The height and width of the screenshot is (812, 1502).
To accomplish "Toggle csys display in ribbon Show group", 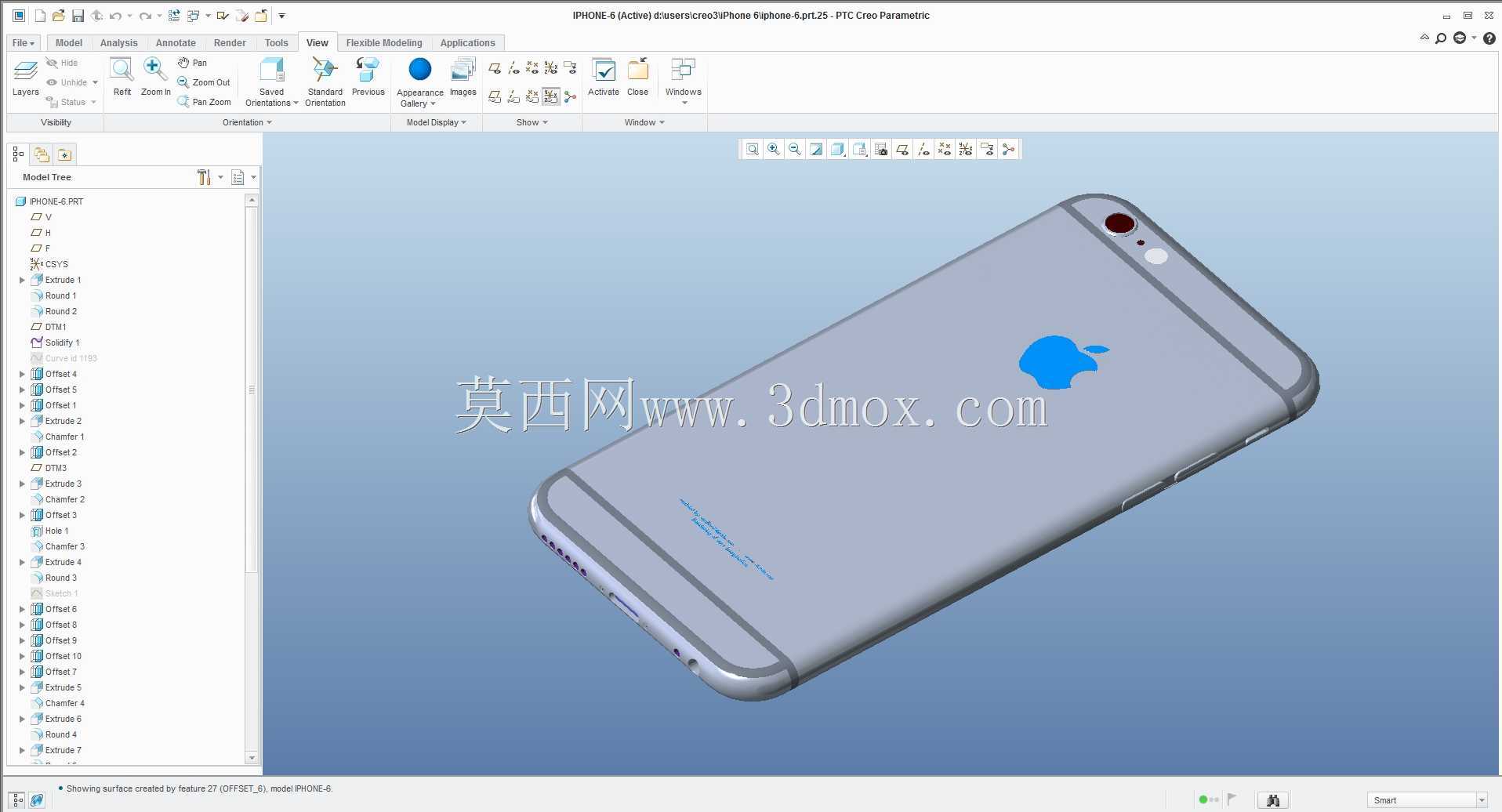I will (x=551, y=68).
